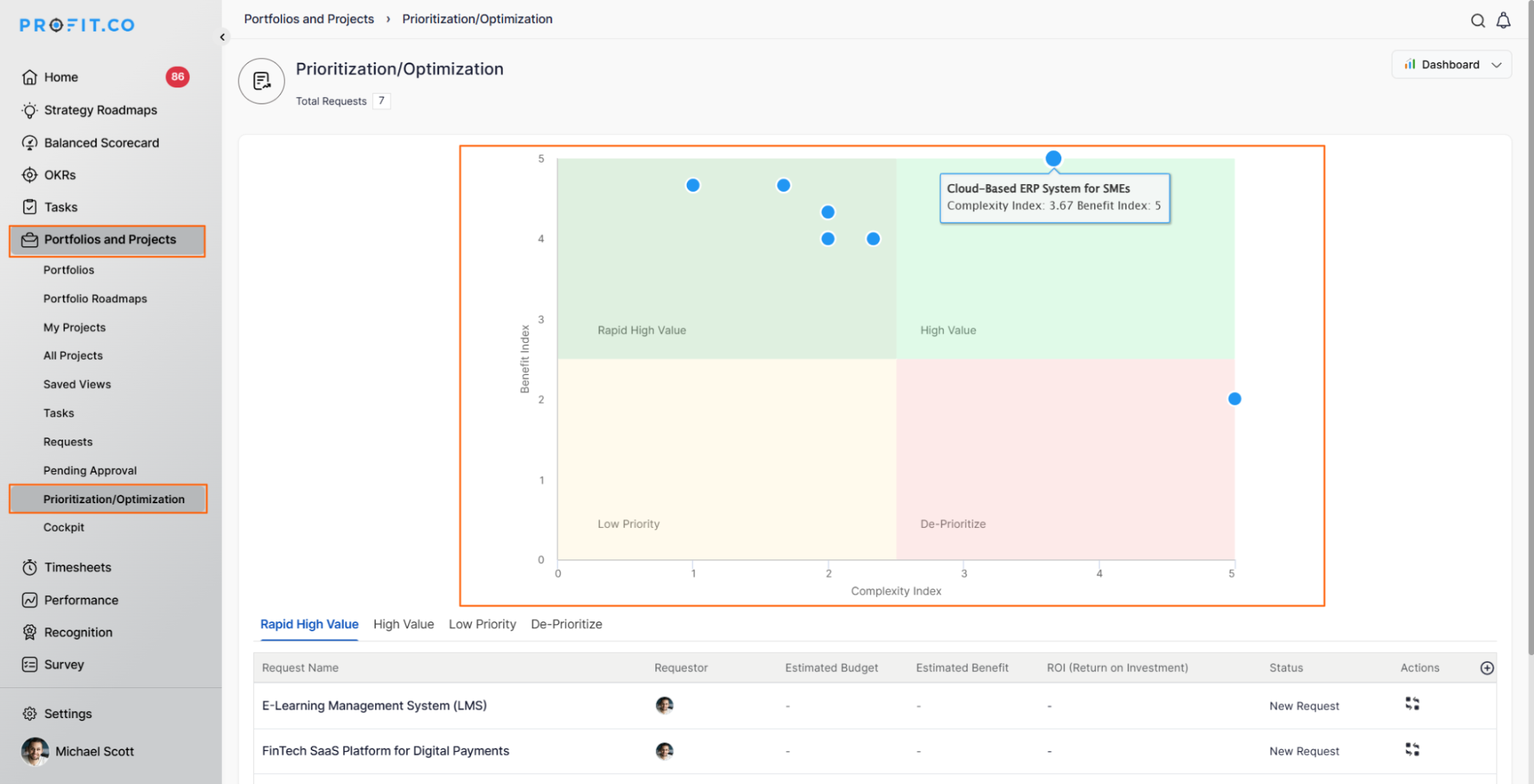Switch to the Low Priority tab
This screenshot has height=784, width=1534.
click(482, 624)
